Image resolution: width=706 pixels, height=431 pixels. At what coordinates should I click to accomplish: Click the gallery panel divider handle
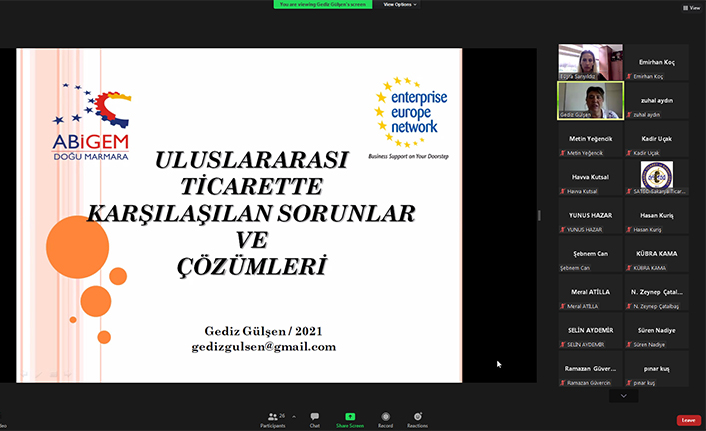(x=539, y=215)
